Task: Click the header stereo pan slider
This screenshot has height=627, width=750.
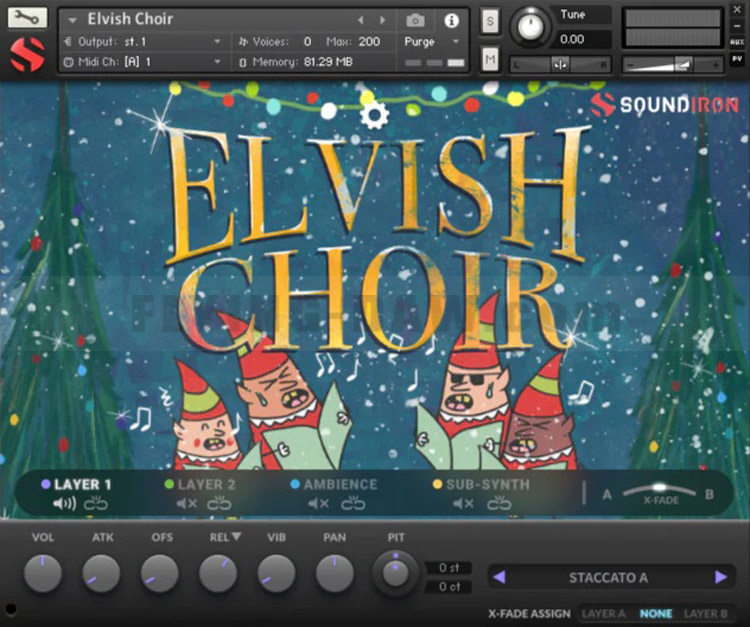Action: (x=560, y=64)
